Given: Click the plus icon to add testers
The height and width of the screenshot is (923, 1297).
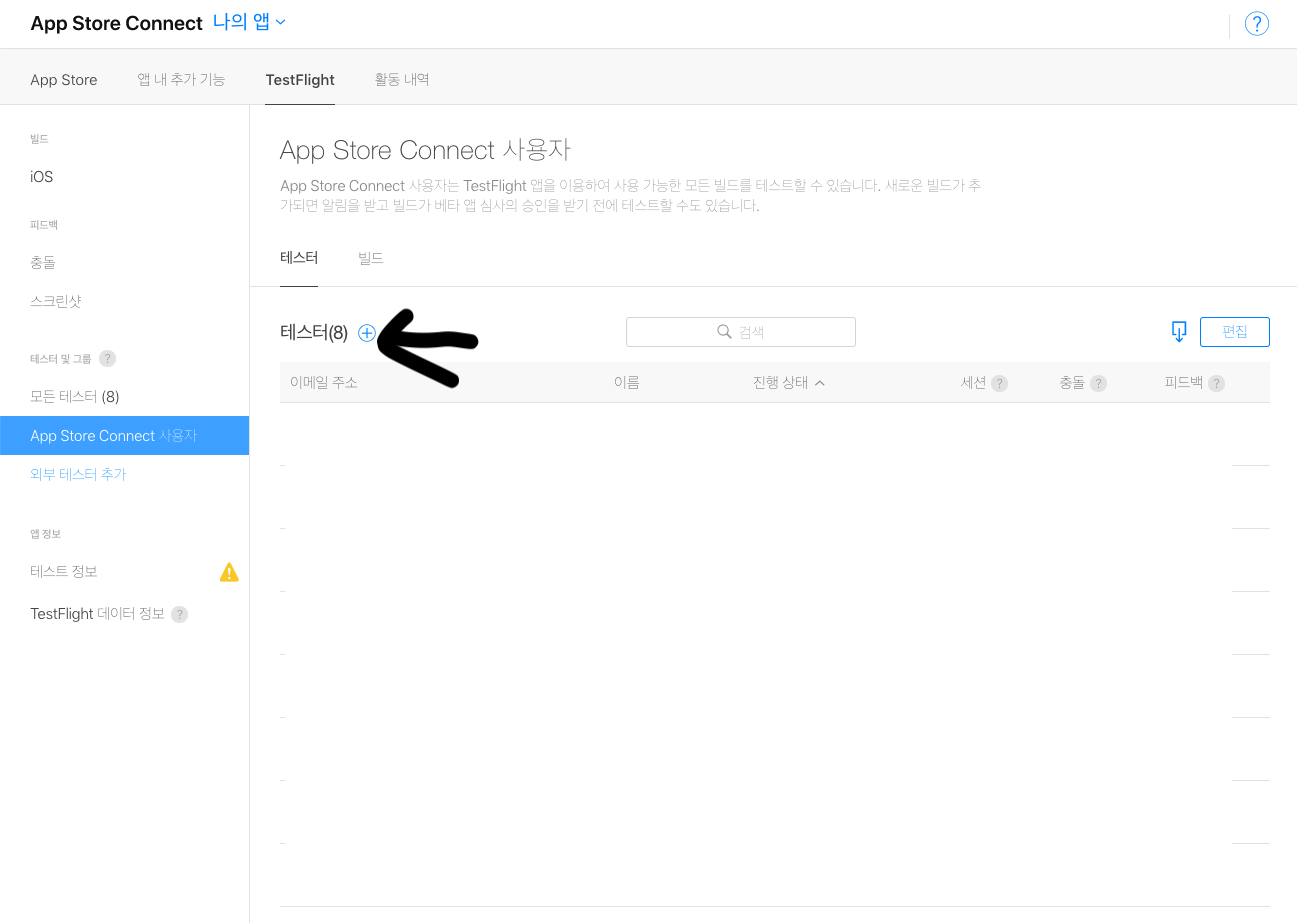Looking at the screenshot, I should tap(367, 333).
